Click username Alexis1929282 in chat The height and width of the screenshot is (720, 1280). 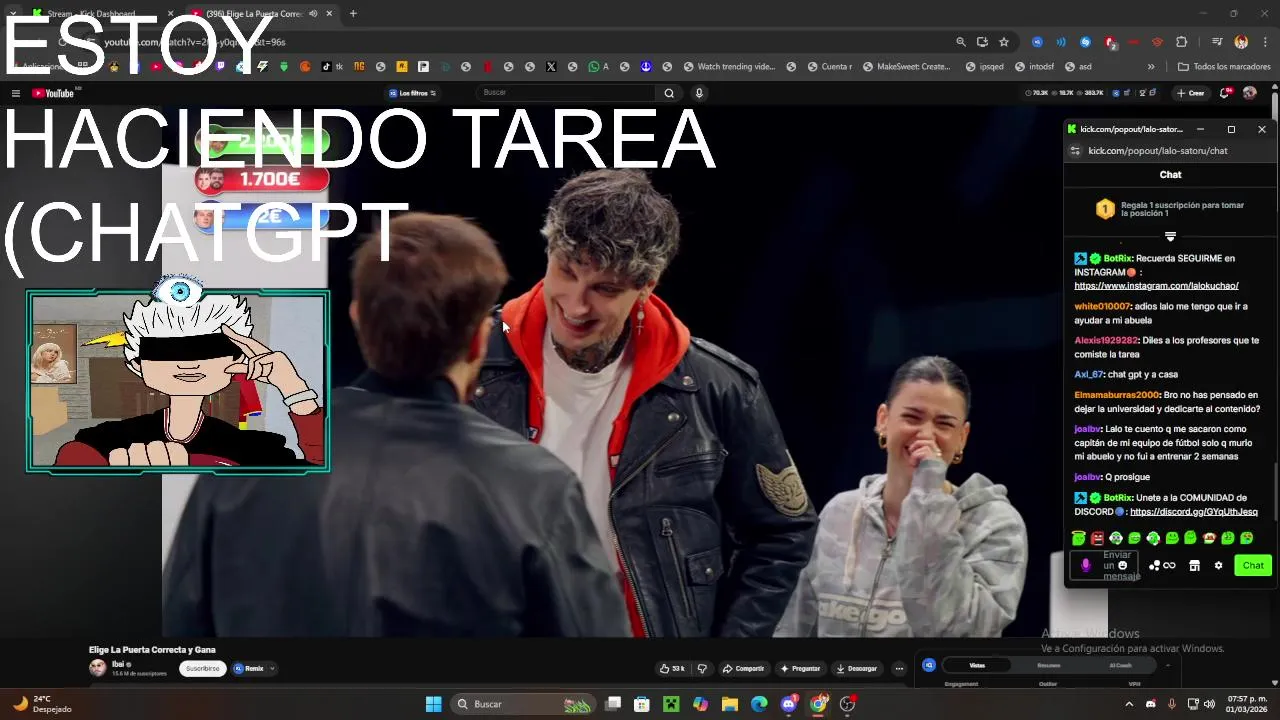1106,340
